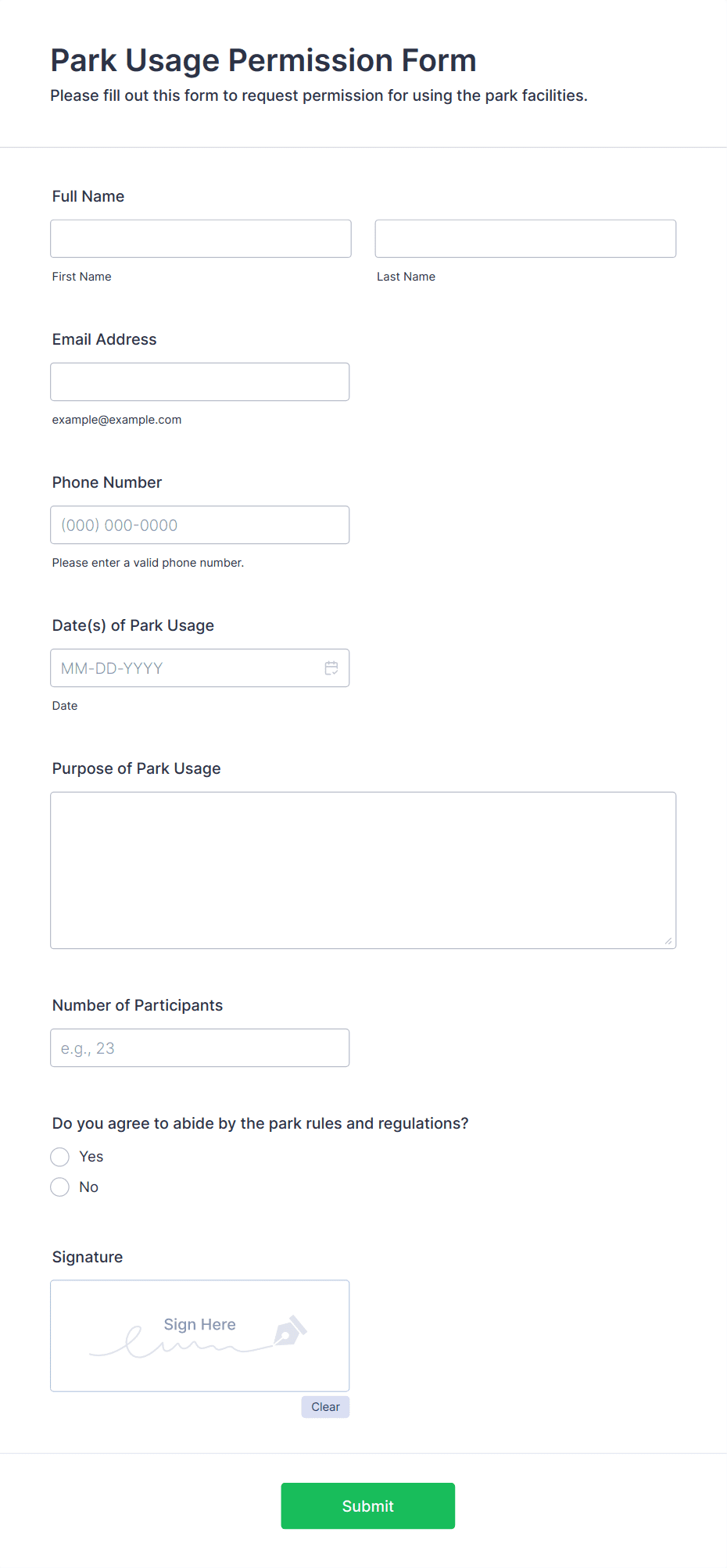Focus the Email Address field
Image resolution: width=727 pixels, height=1568 pixels.
(x=200, y=381)
